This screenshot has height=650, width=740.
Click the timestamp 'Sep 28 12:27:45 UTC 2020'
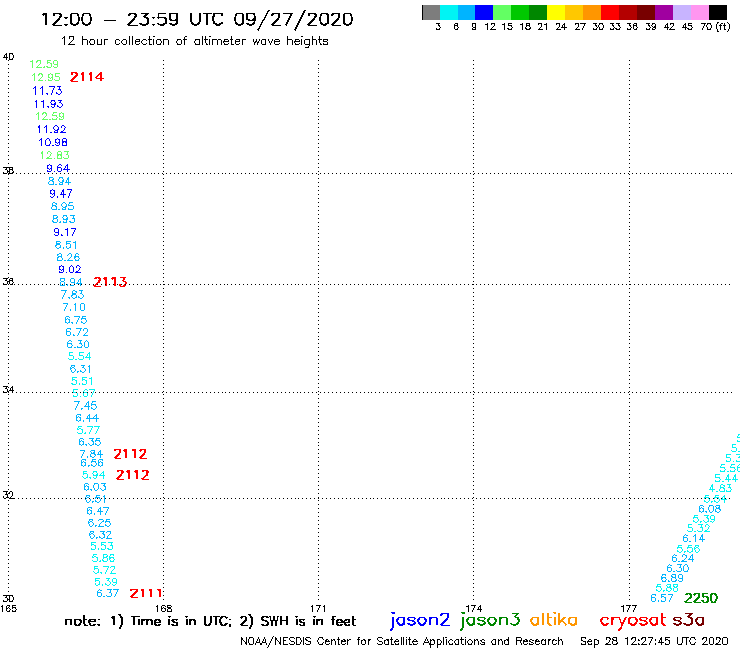654,641
